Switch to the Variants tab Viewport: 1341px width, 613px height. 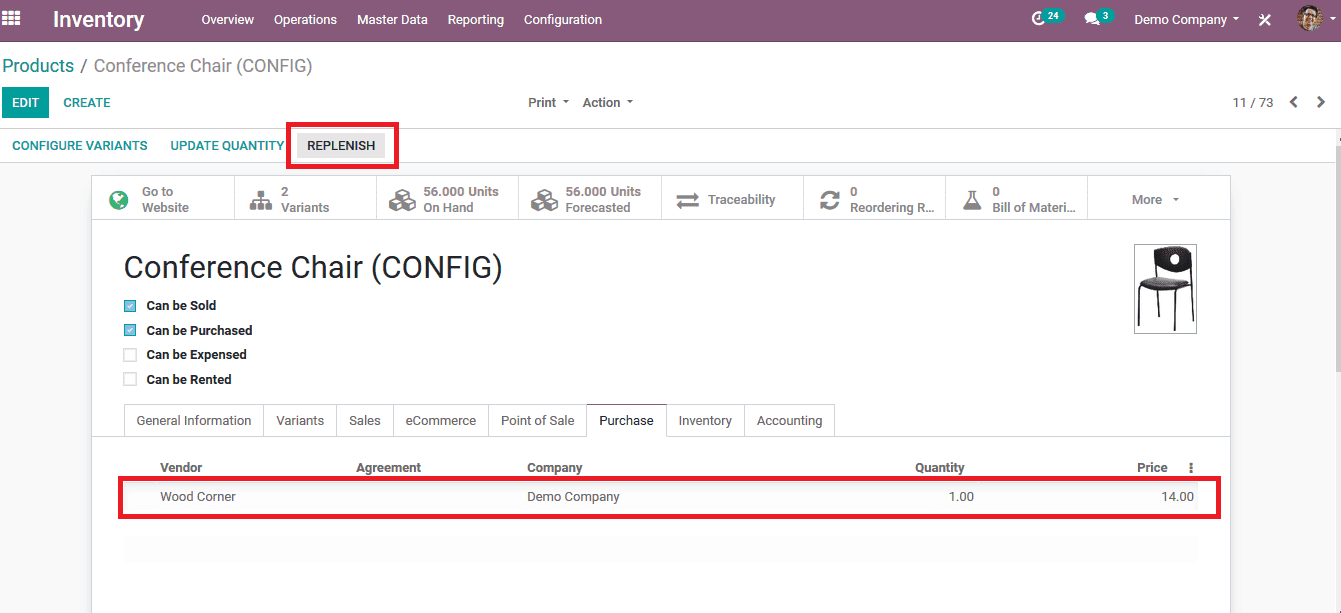300,421
